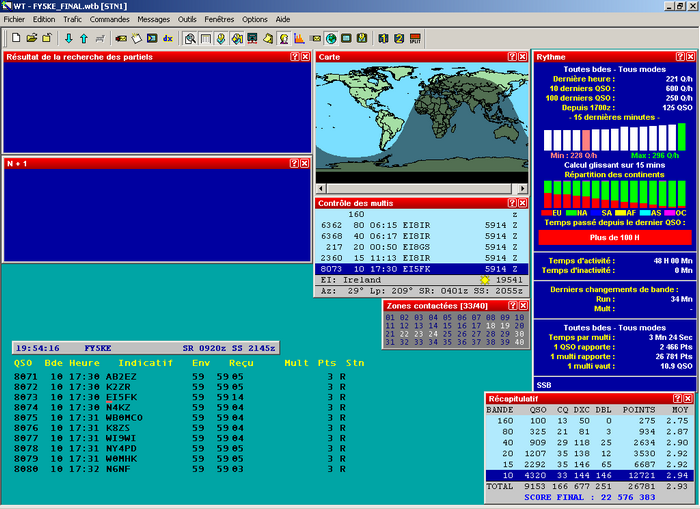The image size is (700, 509).
Task: Click the blue down arrow toolbar icon
Action: [69, 38]
